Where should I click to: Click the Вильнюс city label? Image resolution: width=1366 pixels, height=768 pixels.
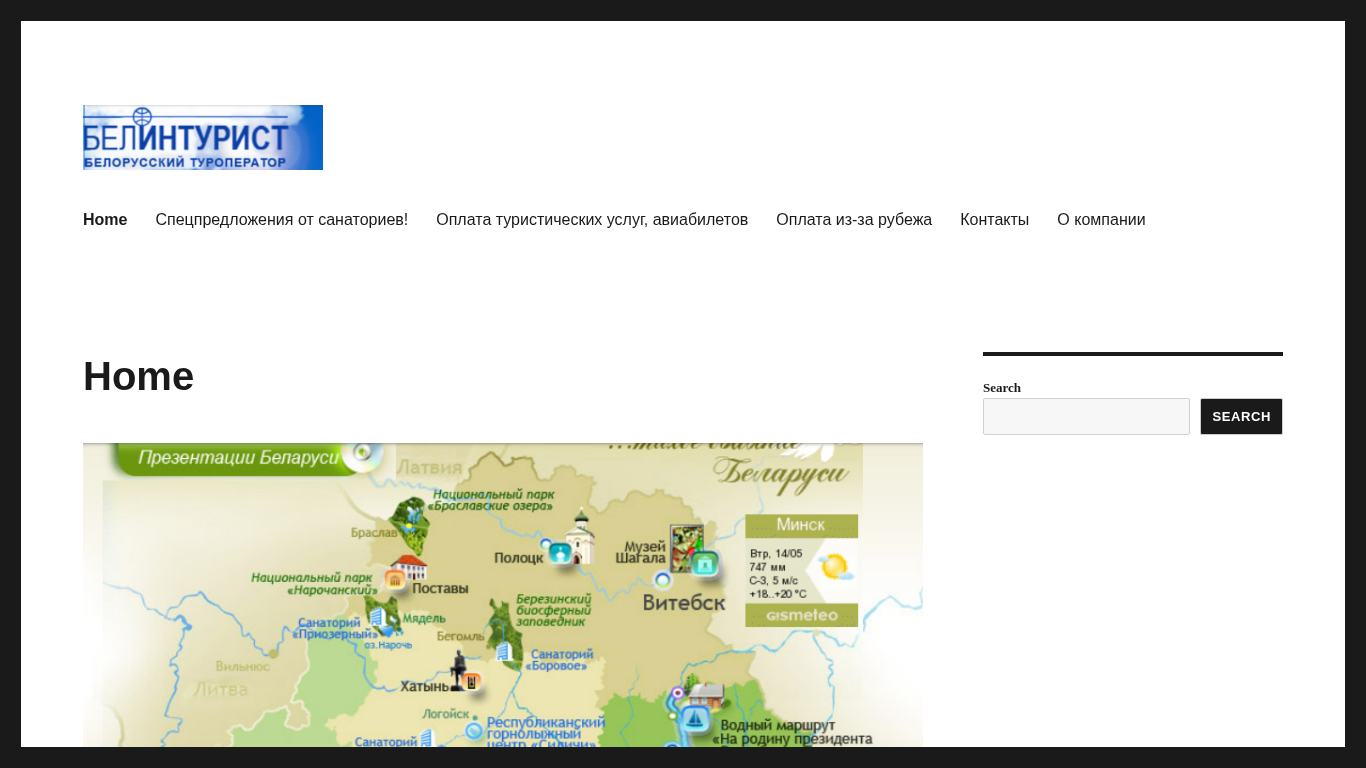pos(242,666)
